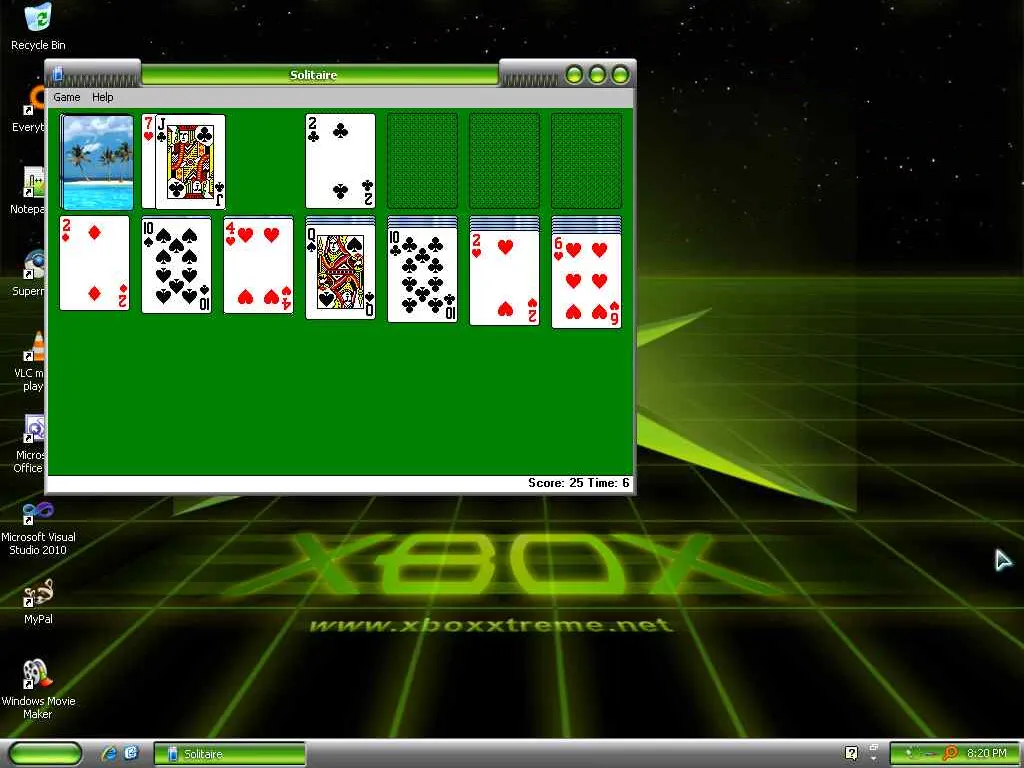
Task: Open the Help menu in Solitaire
Action: click(x=103, y=97)
